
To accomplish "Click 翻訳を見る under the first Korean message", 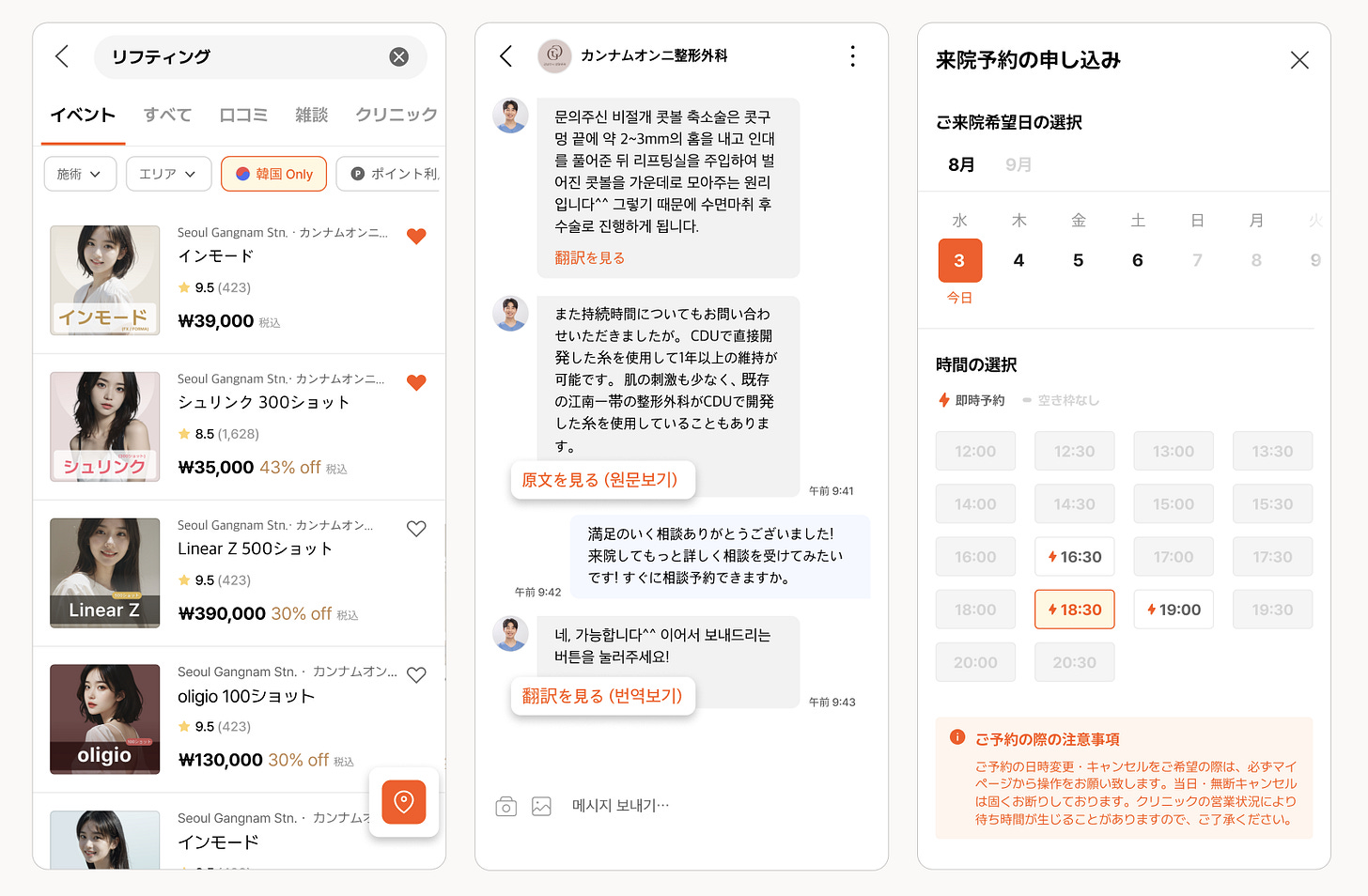I will pyautogui.click(x=589, y=257).
